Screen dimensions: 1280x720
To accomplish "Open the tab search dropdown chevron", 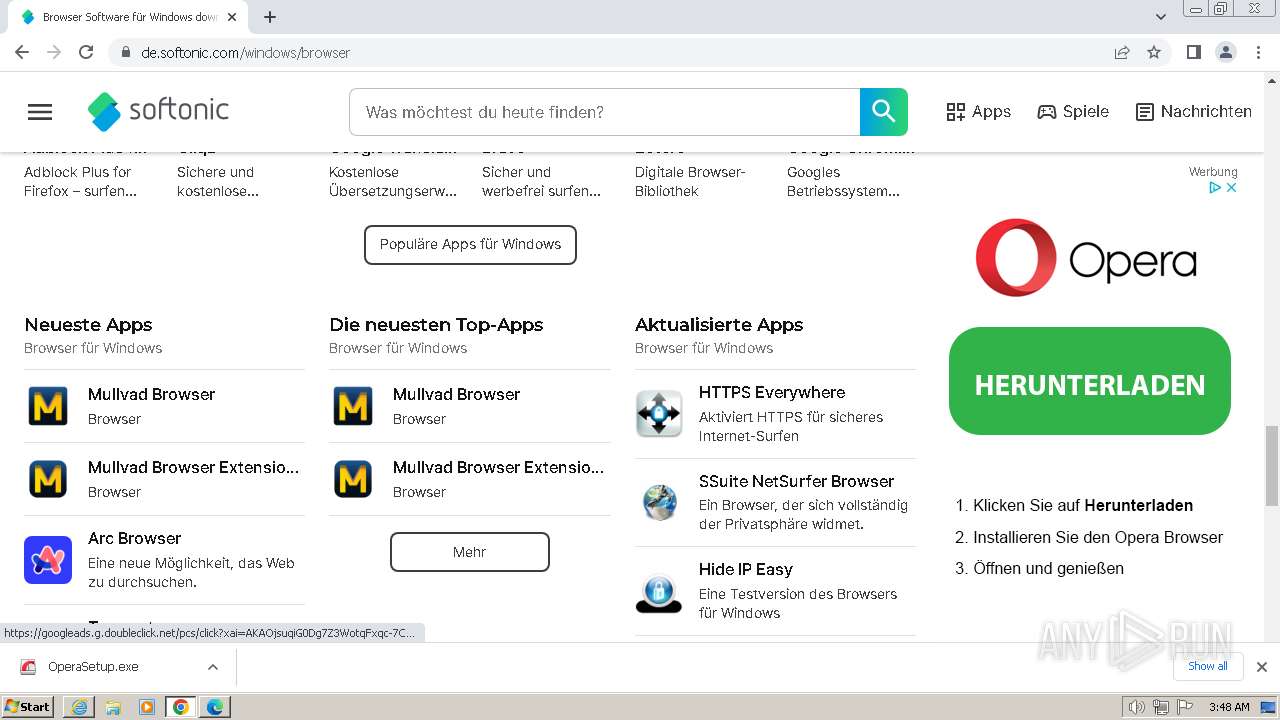I will (x=1161, y=17).
